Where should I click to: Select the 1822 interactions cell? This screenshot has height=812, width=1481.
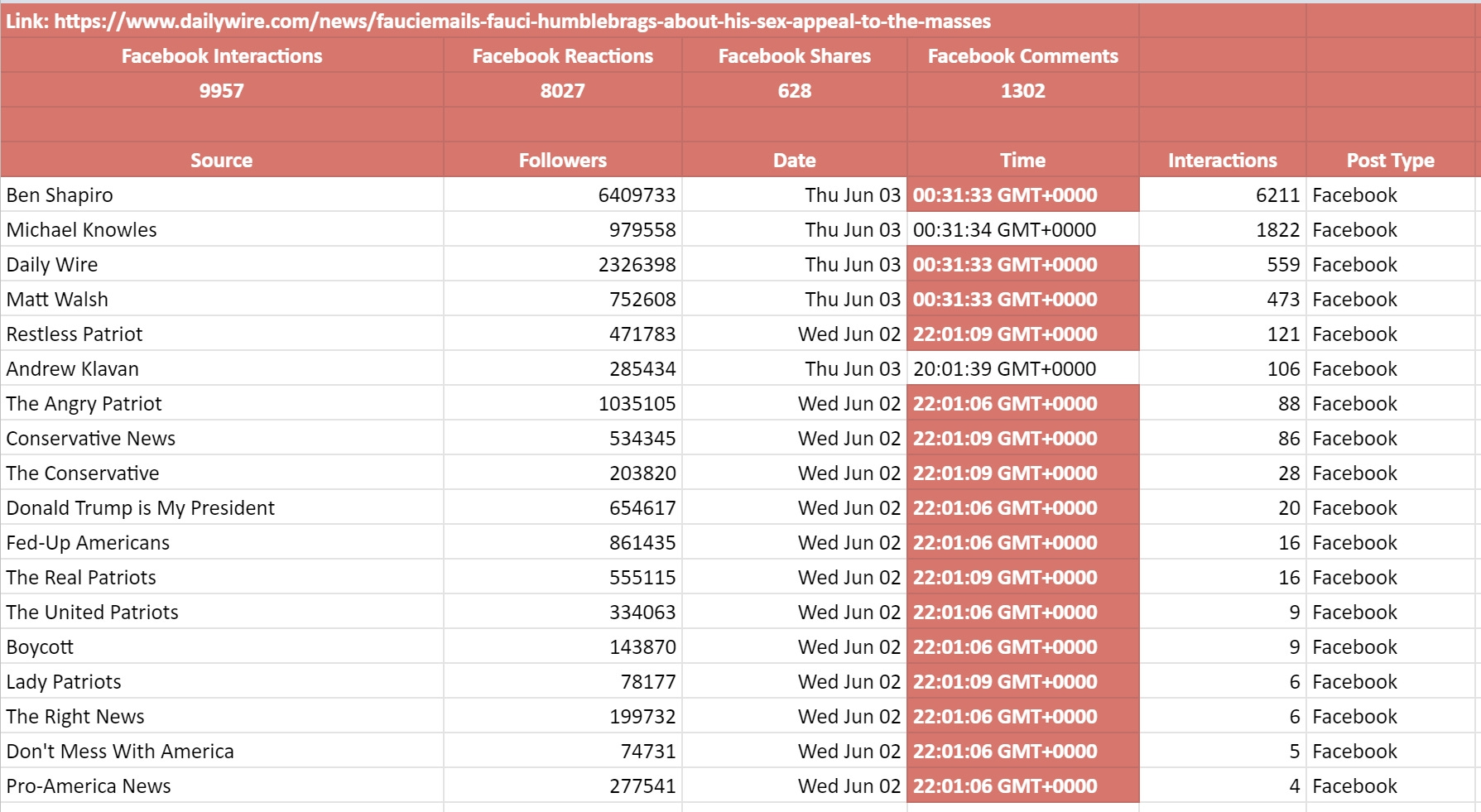point(1223,229)
